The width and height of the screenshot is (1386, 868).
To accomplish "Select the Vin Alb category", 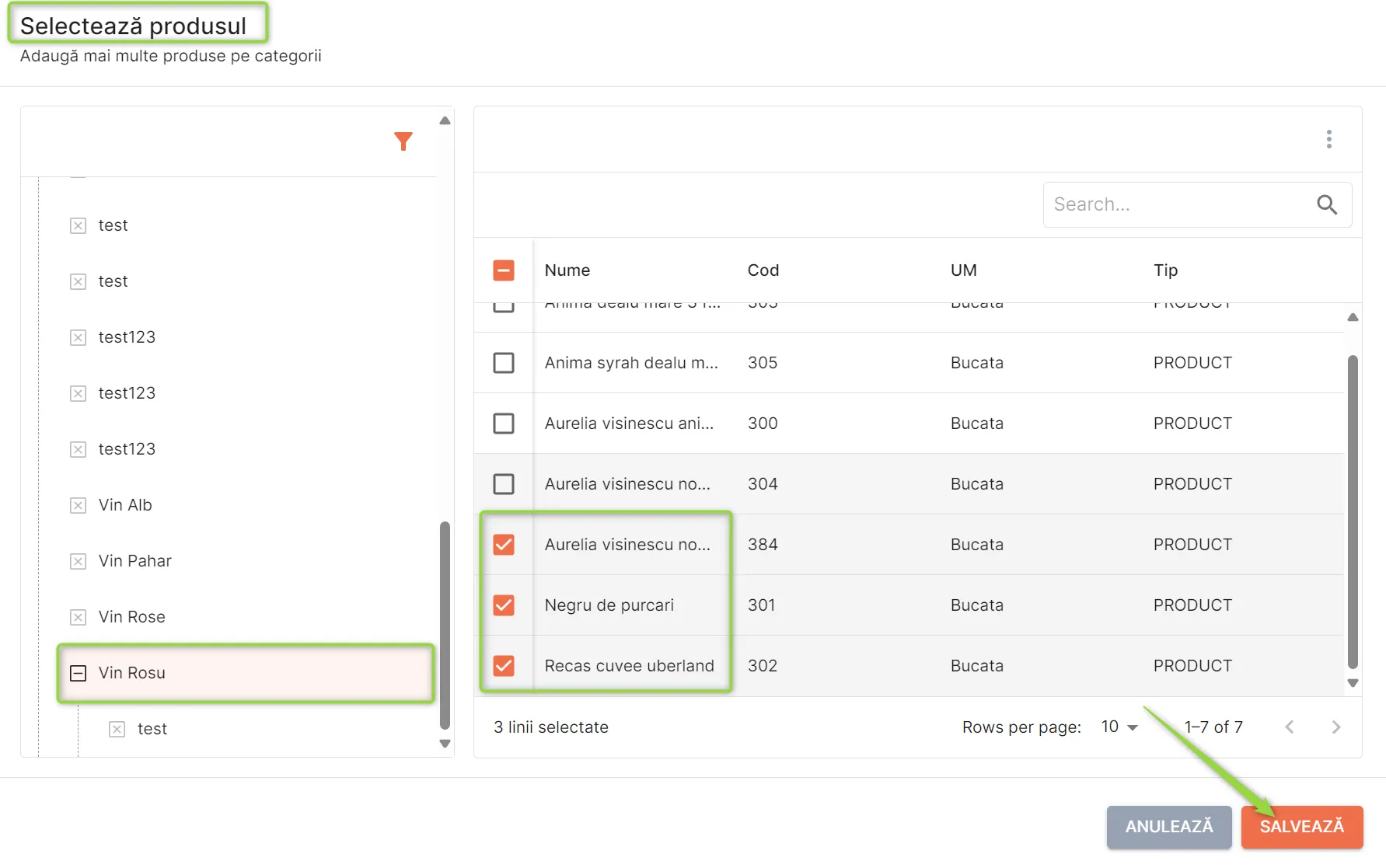I will pyautogui.click(x=125, y=505).
